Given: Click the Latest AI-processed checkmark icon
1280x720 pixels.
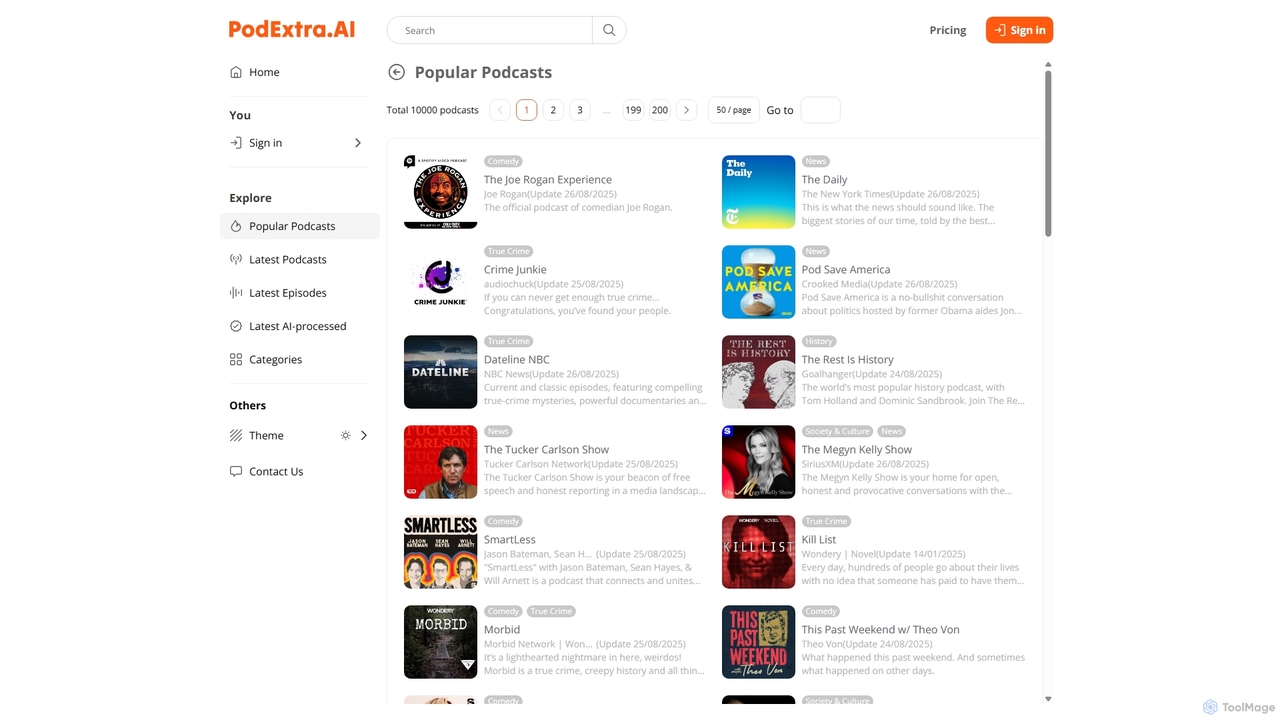Looking at the screenshot, I should [x=236, y=326].
